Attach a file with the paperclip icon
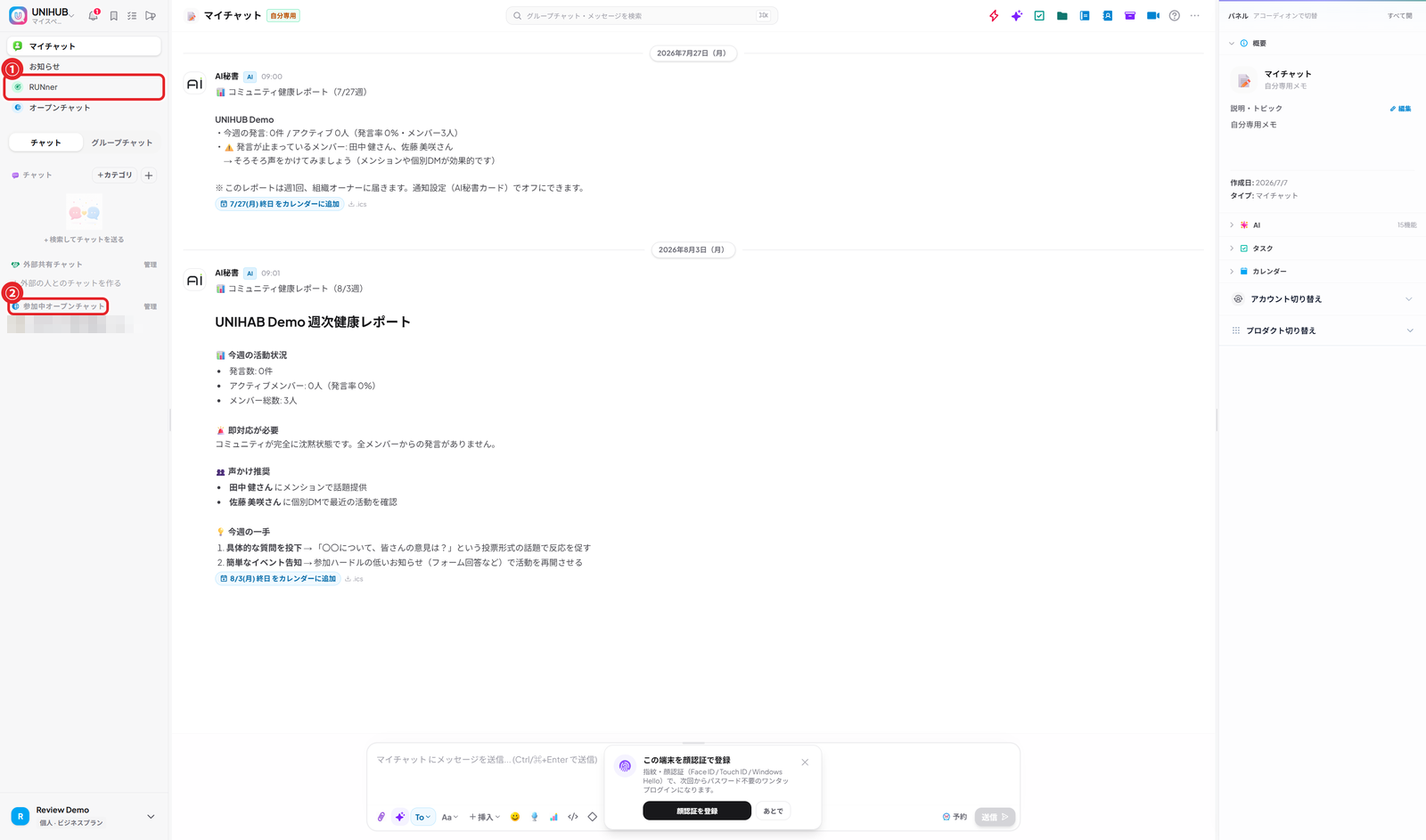The width and height of the screenshot is (1426, 840). 381,817
